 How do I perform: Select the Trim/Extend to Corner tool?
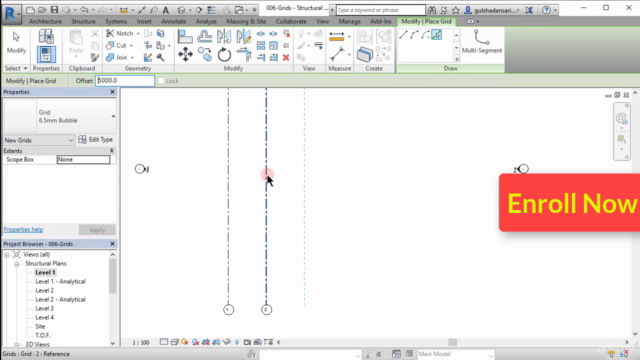[x=244, y=54]
